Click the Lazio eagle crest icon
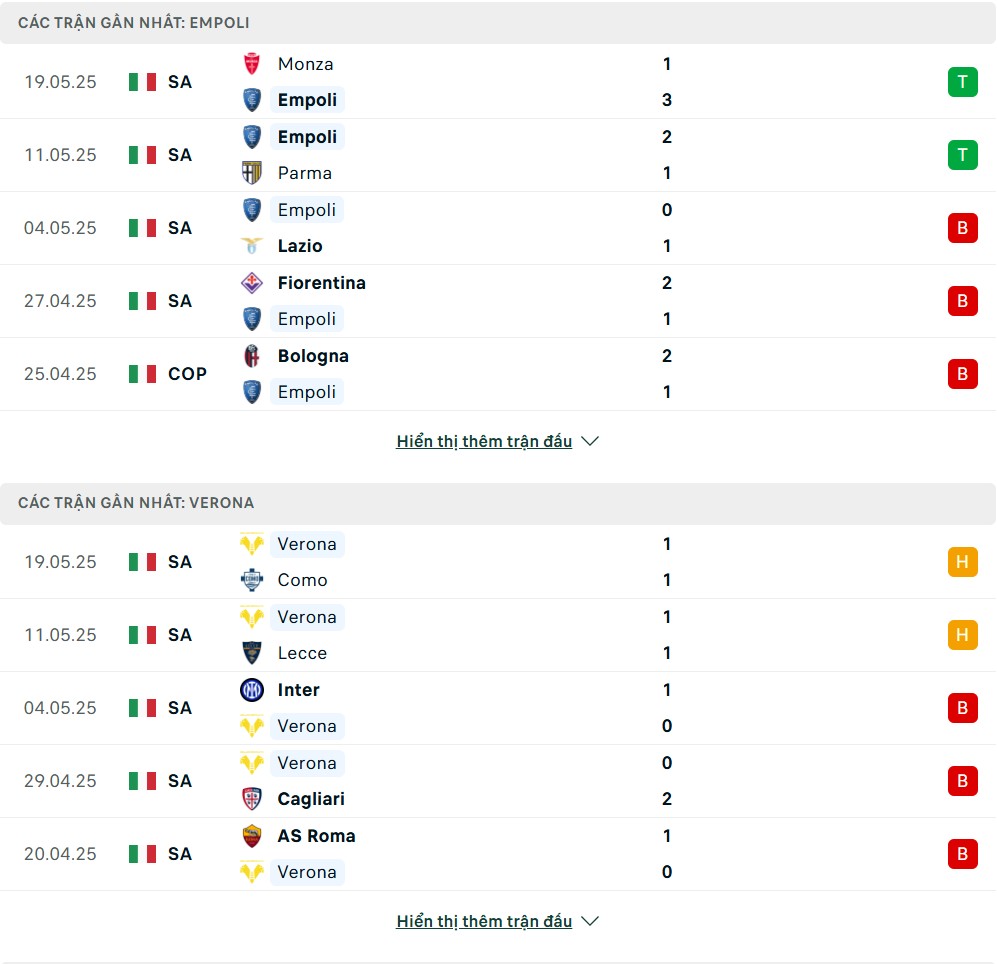The height and width of the screenshot is (964, 997). tap(252, 245)
